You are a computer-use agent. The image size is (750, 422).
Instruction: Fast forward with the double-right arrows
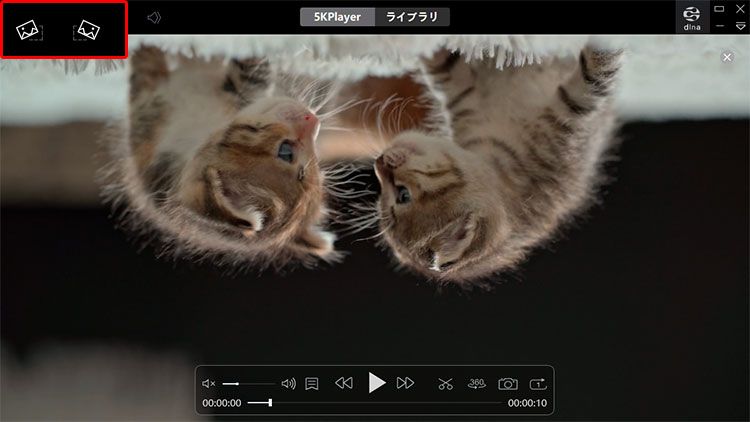pyautogui.click(x=405, y=383)
